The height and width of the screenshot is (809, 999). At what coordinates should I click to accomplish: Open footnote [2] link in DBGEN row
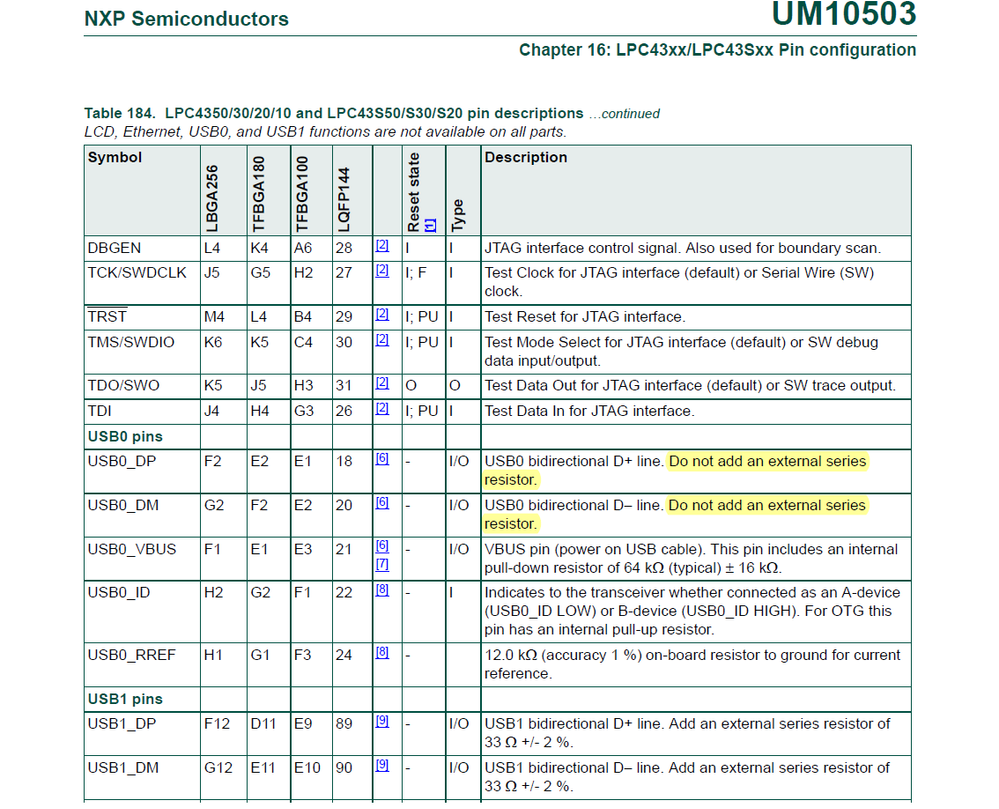coord(382,245)
